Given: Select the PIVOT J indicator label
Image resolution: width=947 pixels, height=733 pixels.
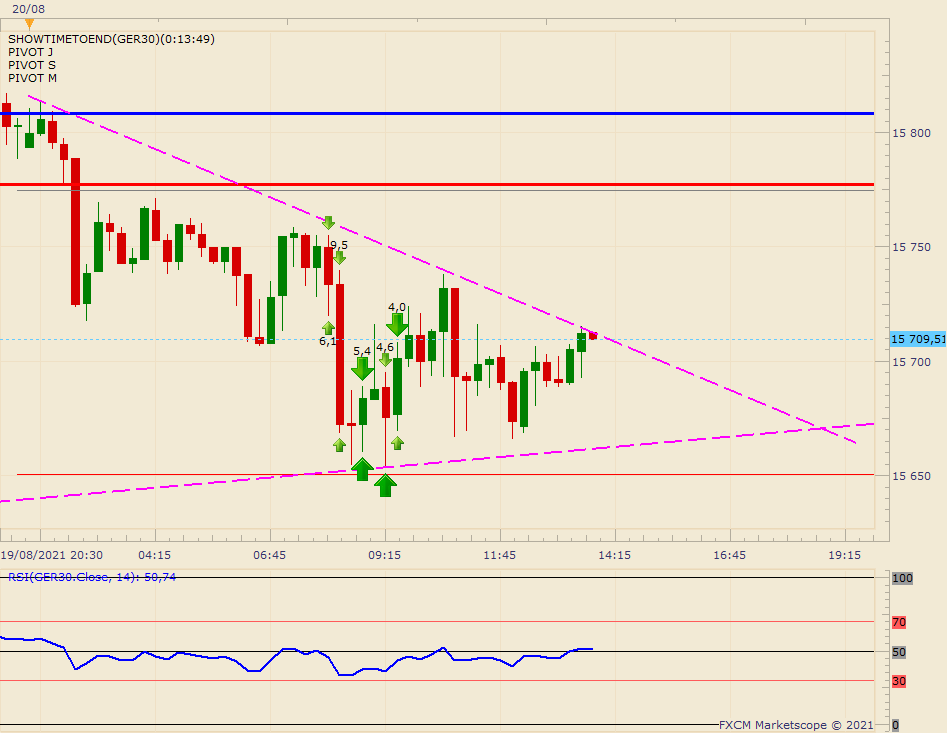Looking at the screenshot, I should pyautogui.click(x=30, y=52).
